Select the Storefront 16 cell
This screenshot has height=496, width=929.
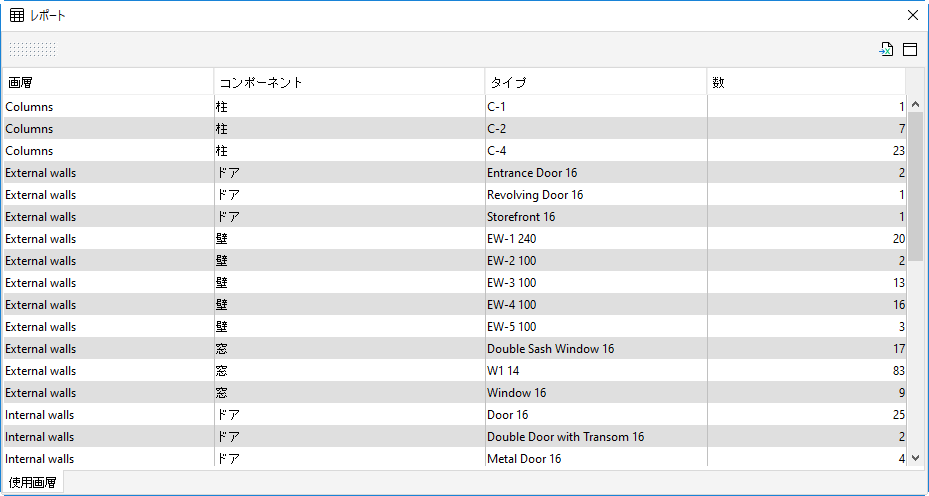coord(596,216)
